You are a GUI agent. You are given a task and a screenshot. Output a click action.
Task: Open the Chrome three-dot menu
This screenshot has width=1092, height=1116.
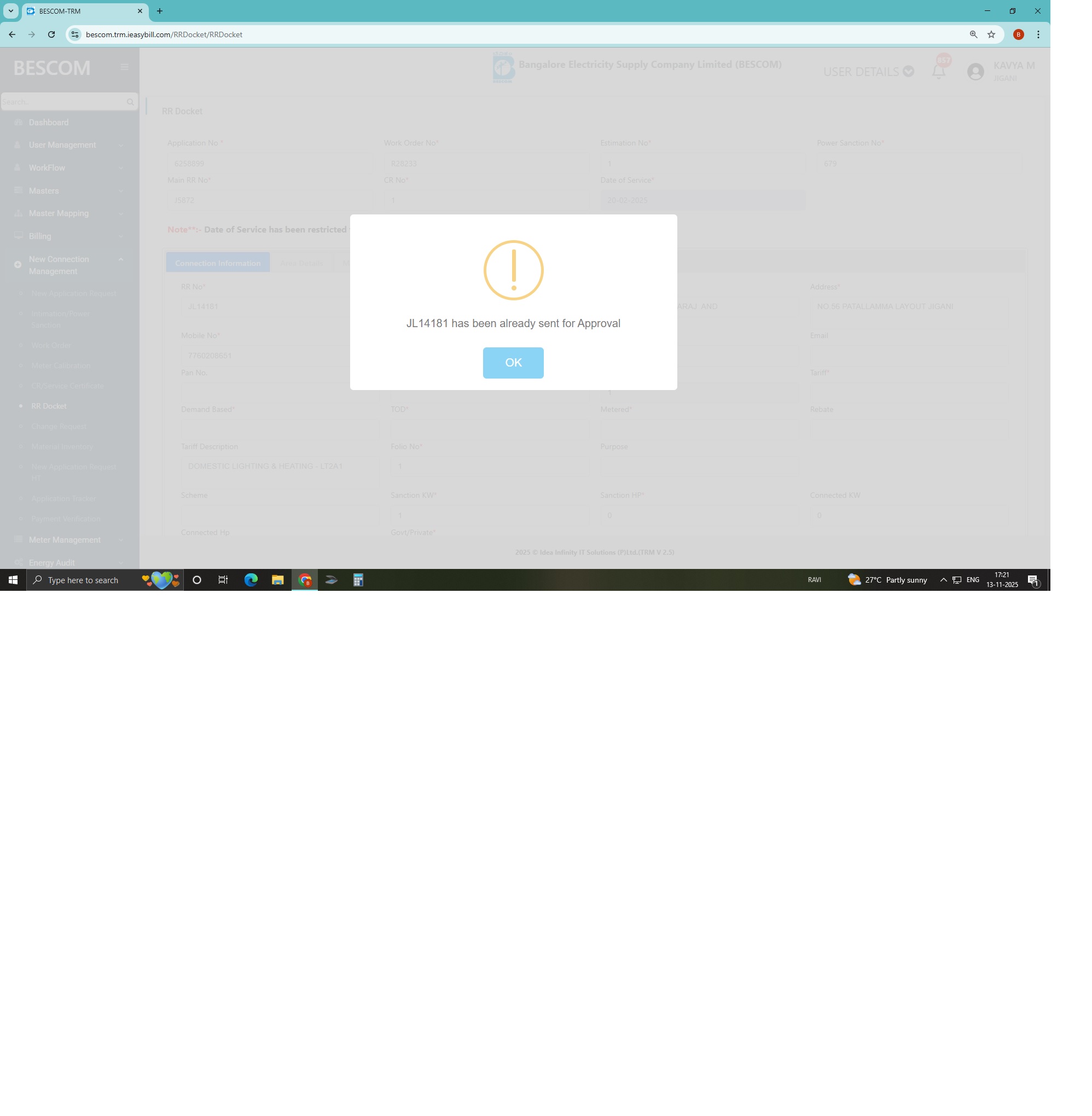coord(1037,34)
